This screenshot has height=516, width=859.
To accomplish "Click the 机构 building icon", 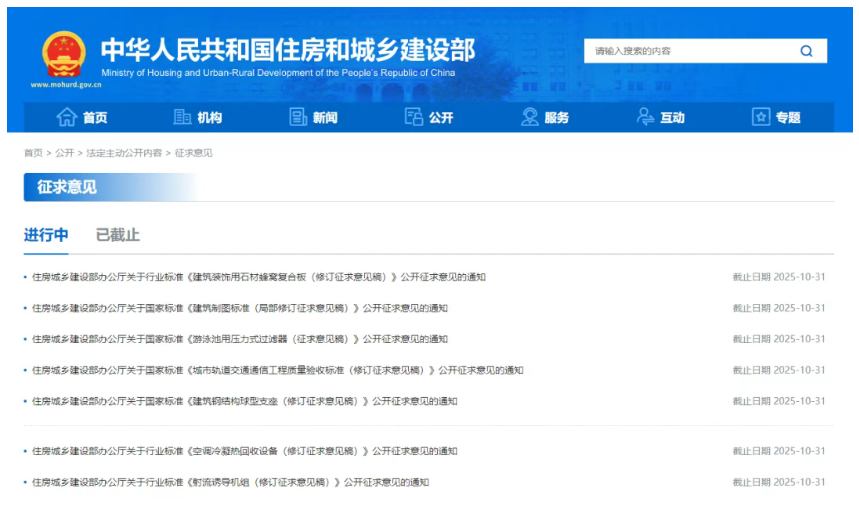I will coord(182,117).
